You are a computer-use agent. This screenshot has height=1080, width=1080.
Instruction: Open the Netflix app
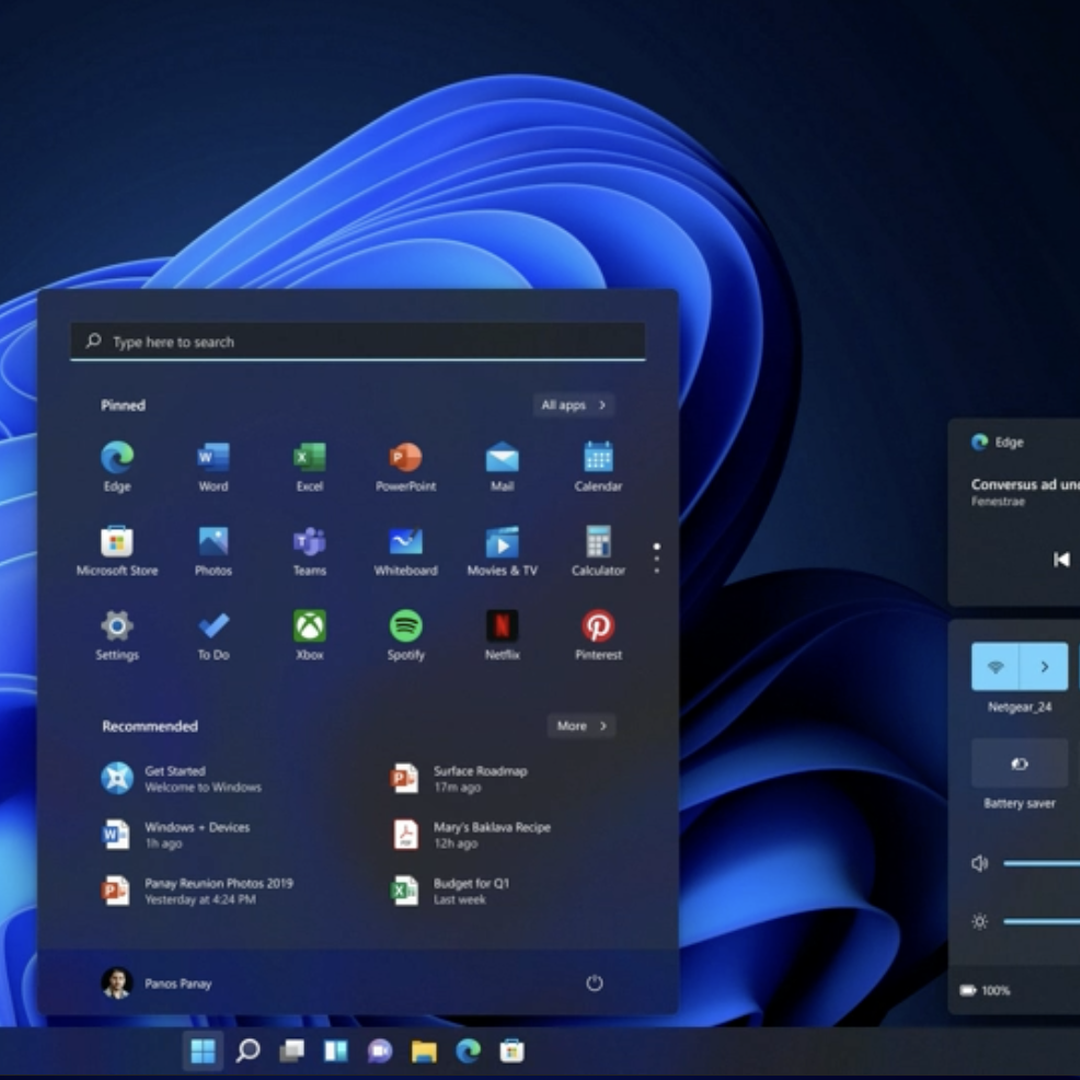point(502,635)
